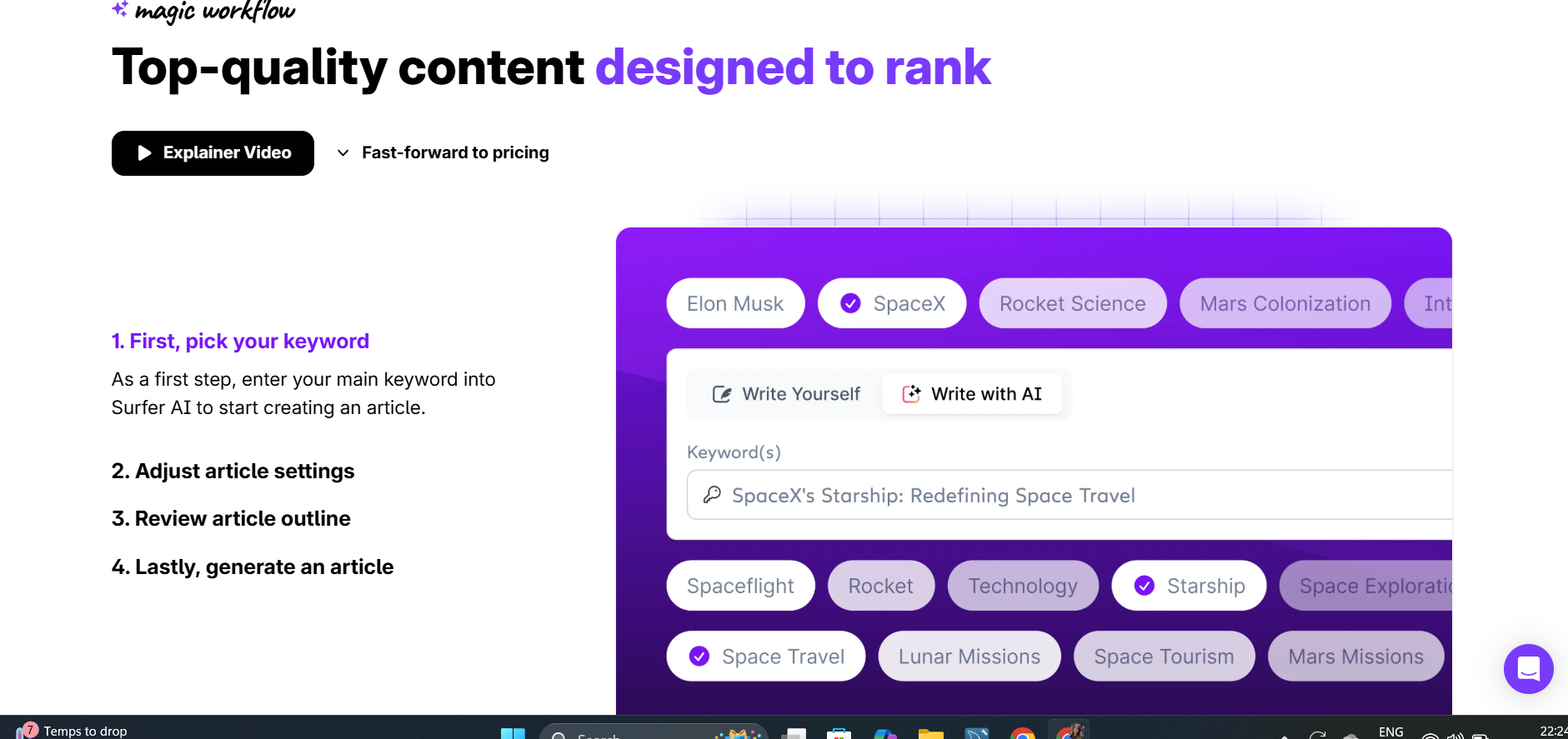Switch to the Write with AI tab
1568x739 pixels.
[972, 394]
